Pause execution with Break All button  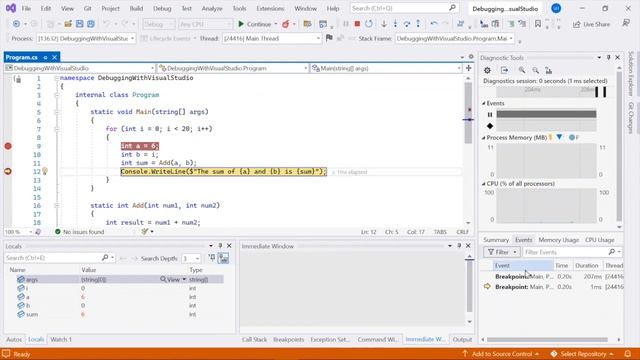point(346,24)
